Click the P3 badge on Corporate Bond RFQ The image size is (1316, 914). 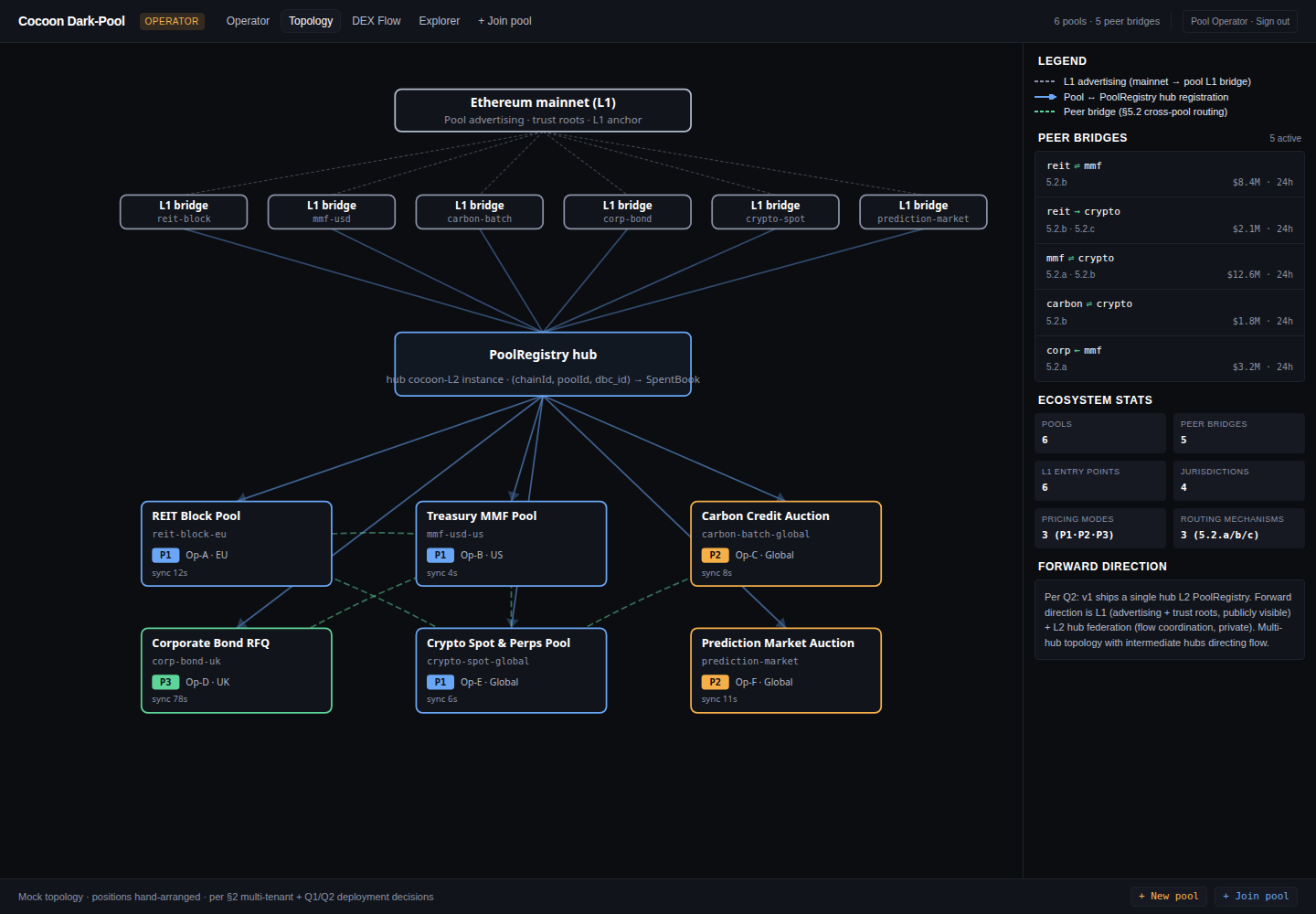(165, 683)
